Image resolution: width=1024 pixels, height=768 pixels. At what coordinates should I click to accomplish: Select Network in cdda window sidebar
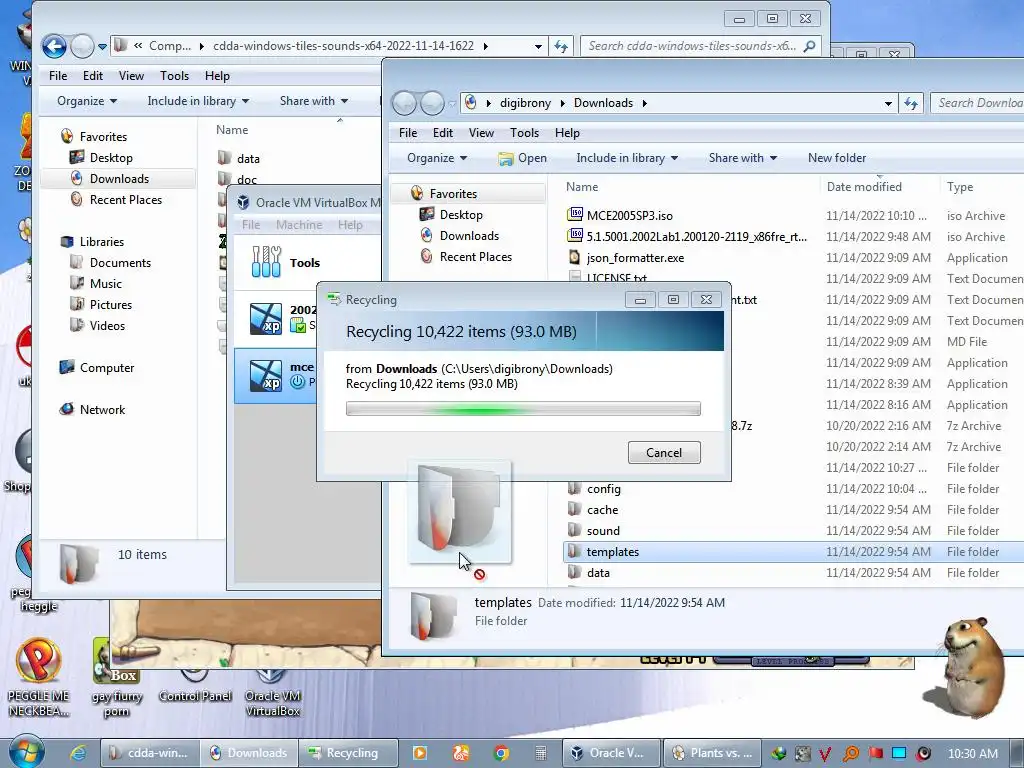pos(102,409)
